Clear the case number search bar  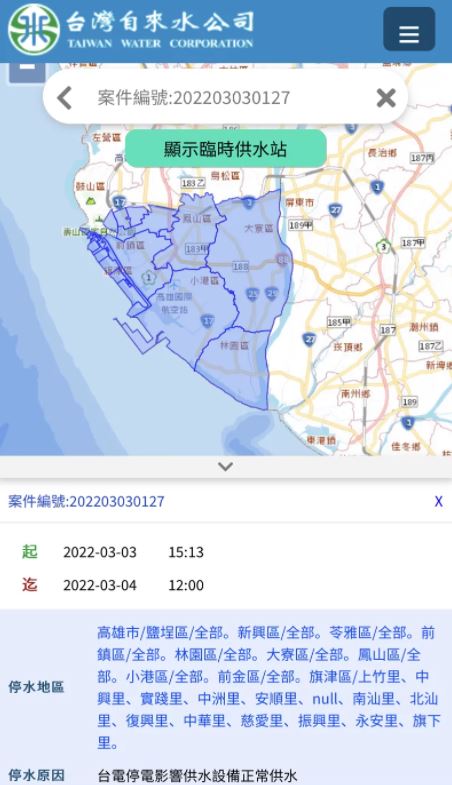click(386, 98)
